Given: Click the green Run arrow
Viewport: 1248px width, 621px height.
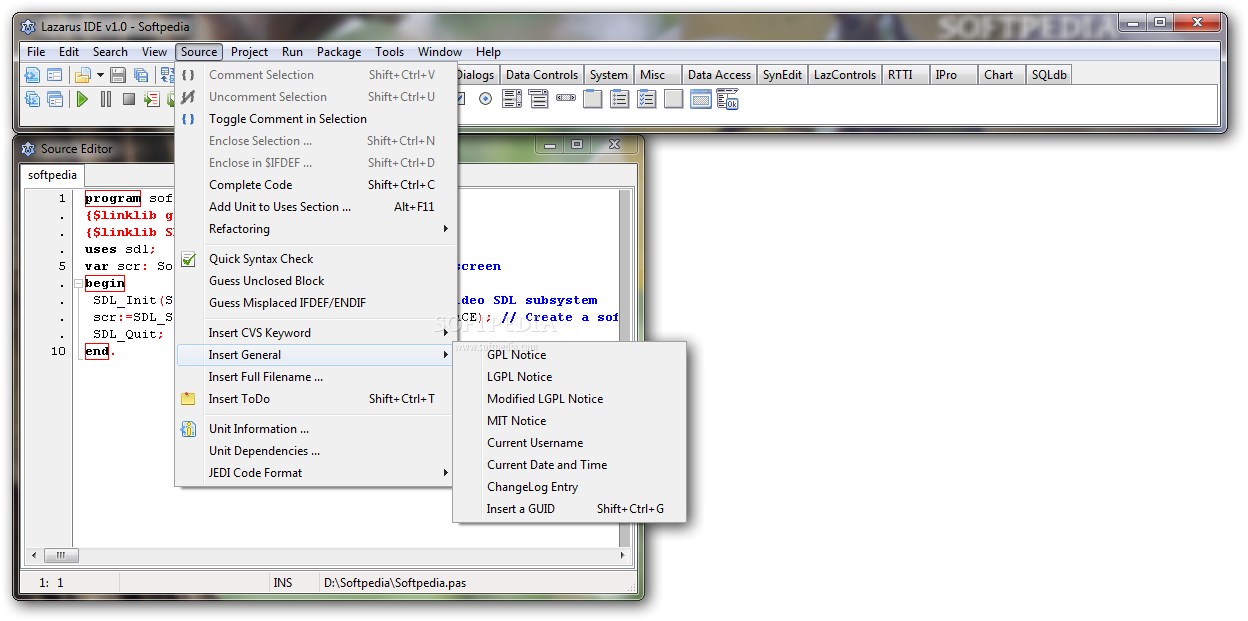Looking at the screenshot, I should pyautogui.click(x=83, y=99).
